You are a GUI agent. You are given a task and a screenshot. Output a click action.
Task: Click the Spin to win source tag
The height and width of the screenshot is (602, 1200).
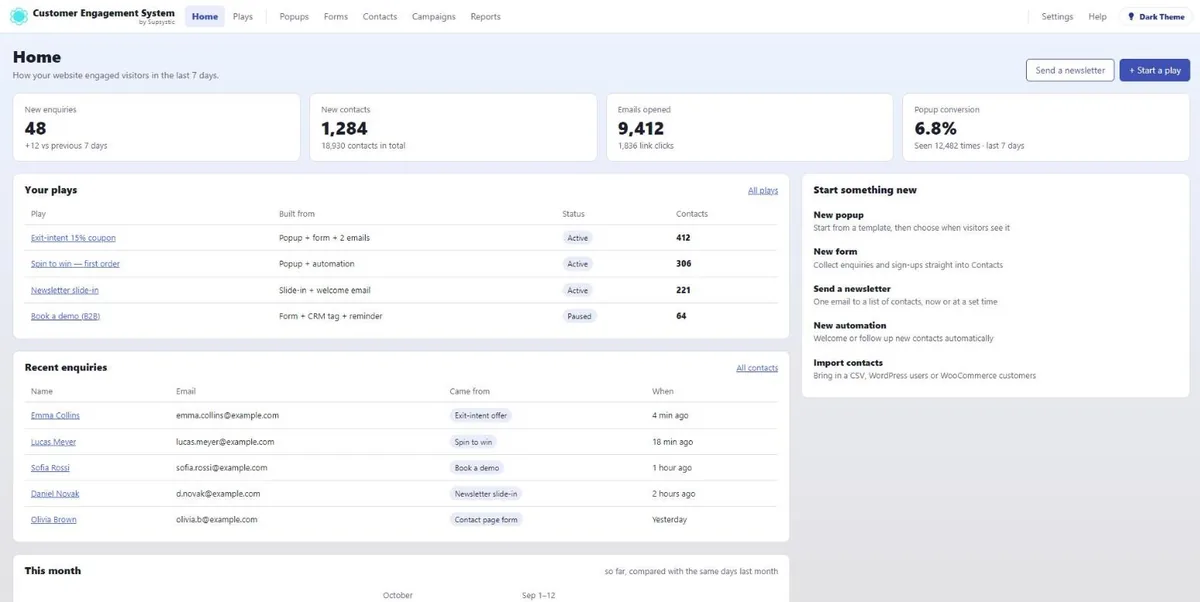tap(473, 441)
